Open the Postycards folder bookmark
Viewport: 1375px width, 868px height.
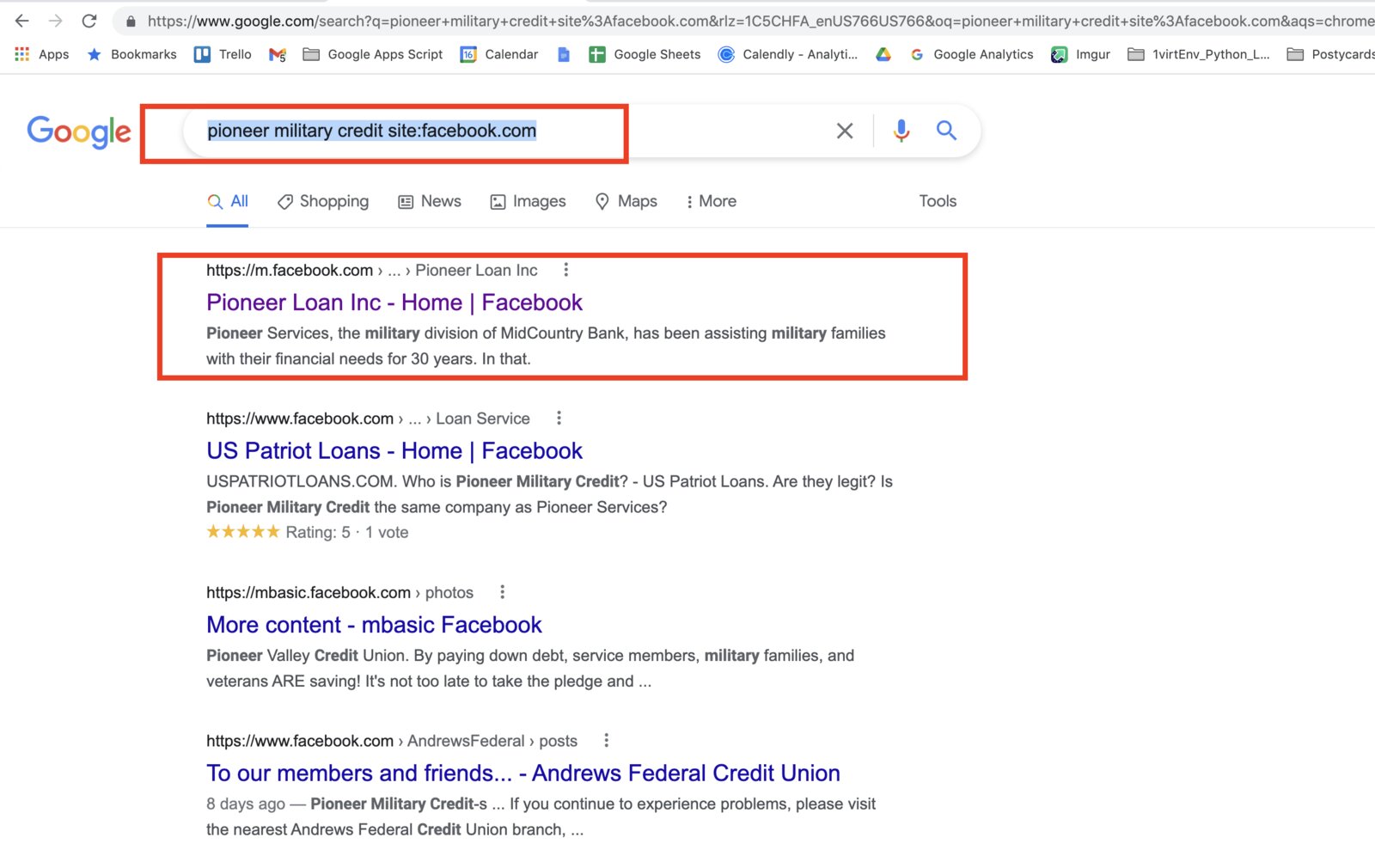pos(1330,54)
